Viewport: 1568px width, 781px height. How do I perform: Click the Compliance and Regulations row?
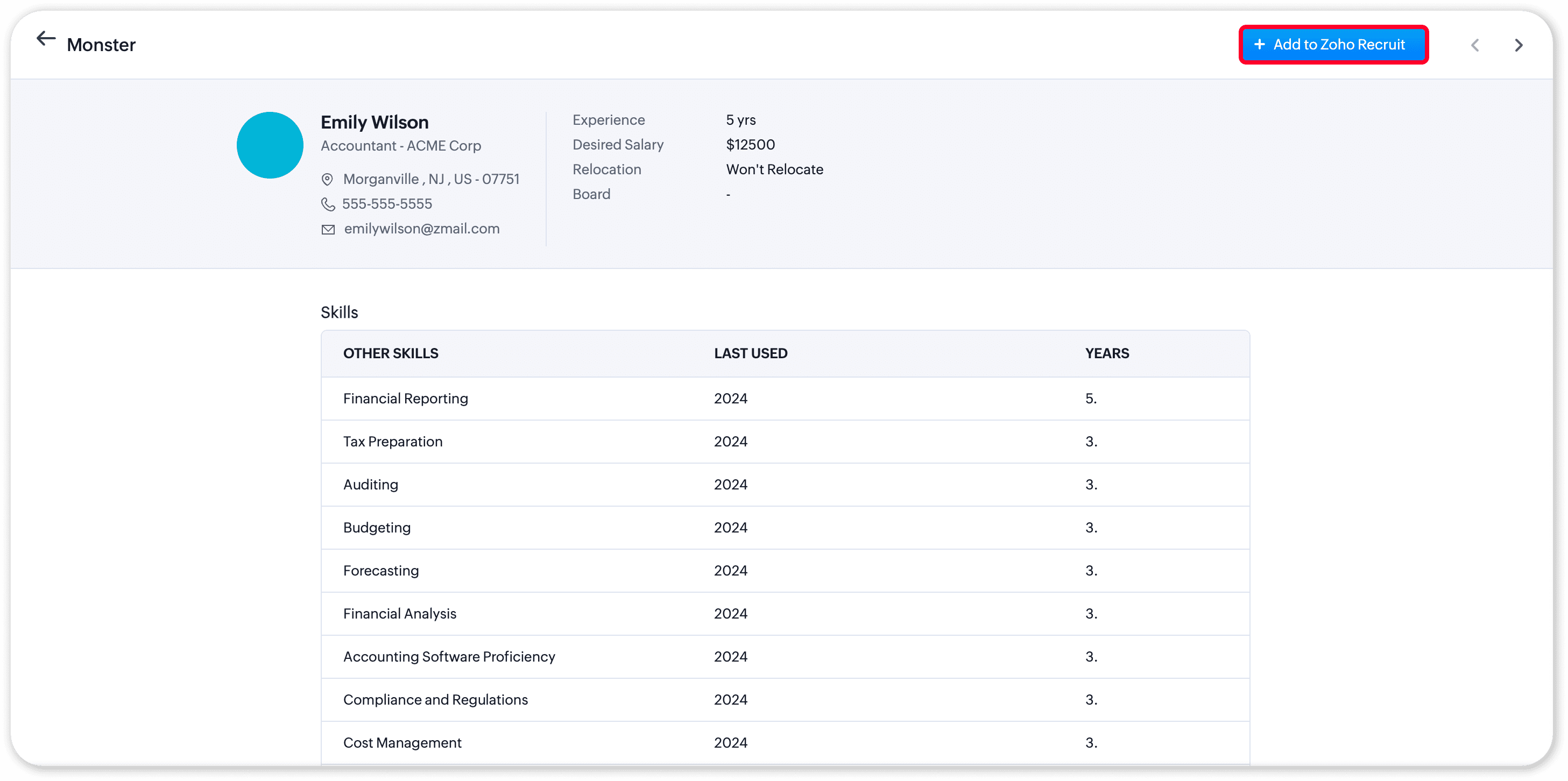click(435, 699)
